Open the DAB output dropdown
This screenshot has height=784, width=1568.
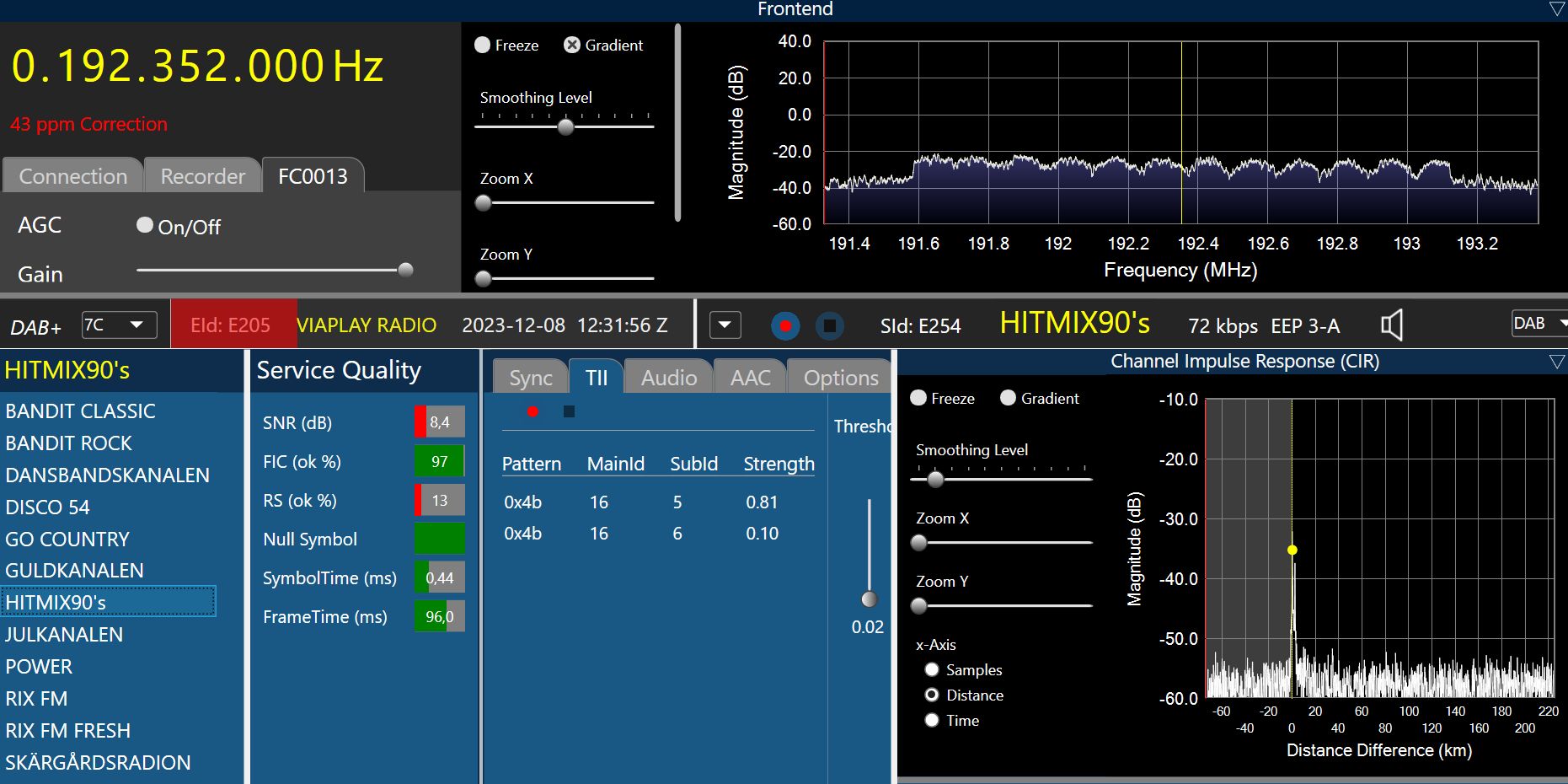(1540, 324)
